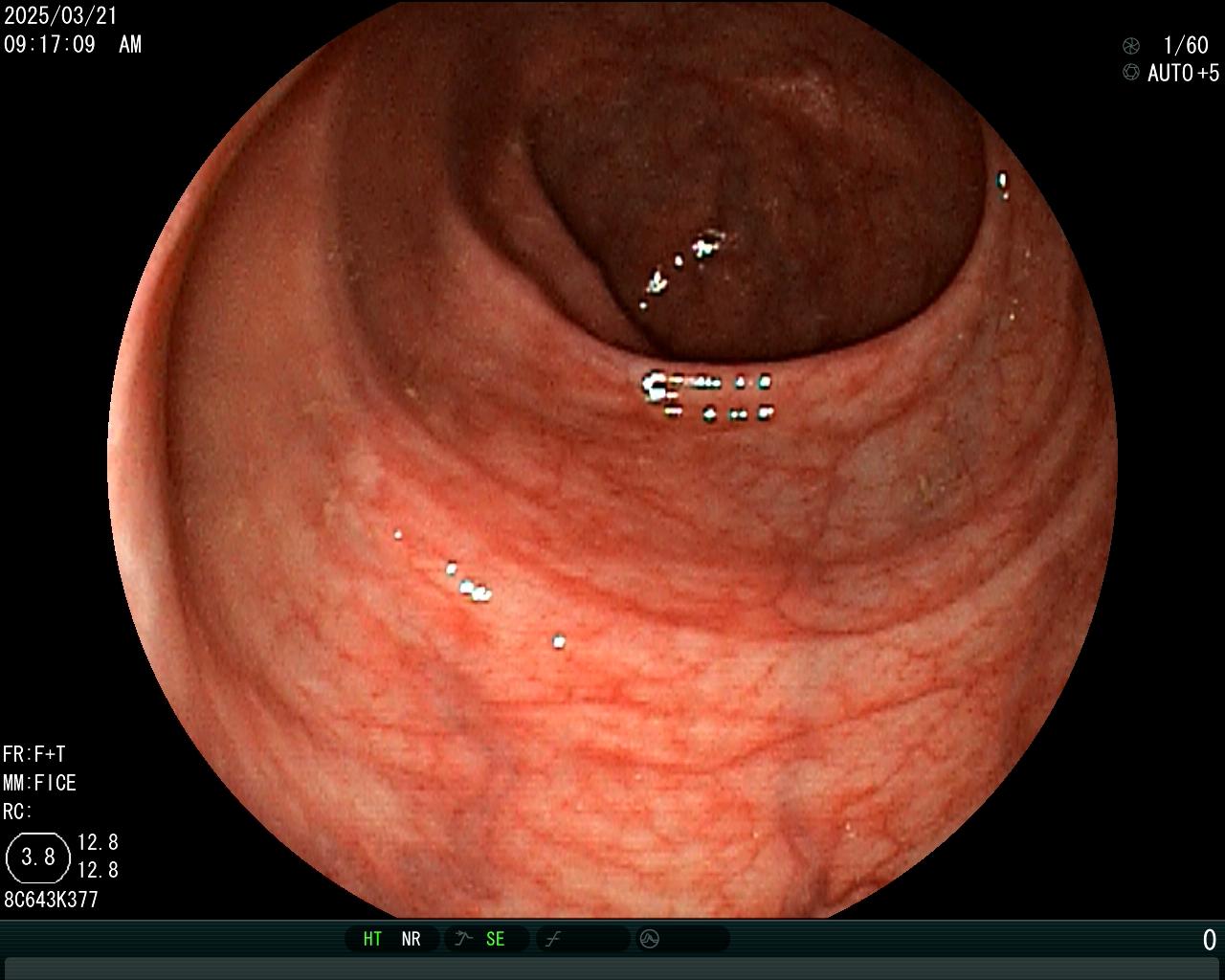Click the RC: label
Viewport: 1225px width, 980px height.
[x=17, y=812]
